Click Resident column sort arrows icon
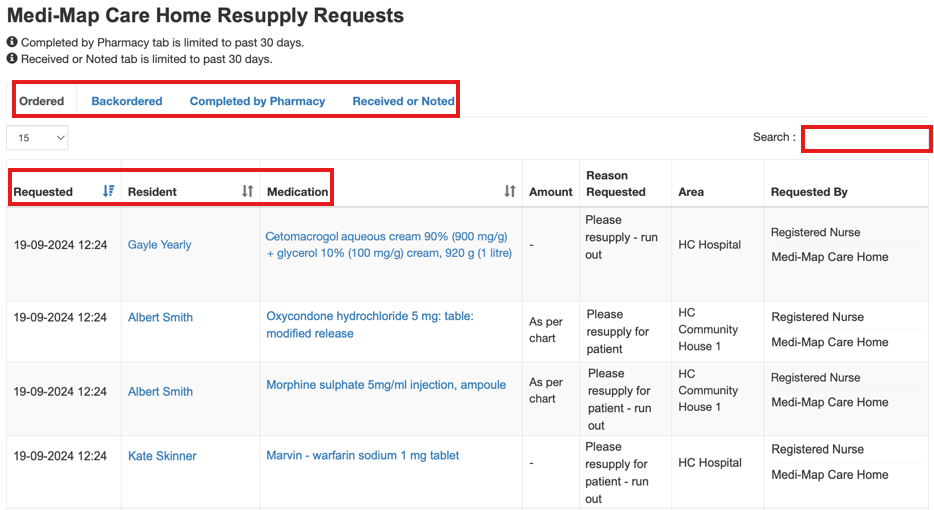 [247, 191]
